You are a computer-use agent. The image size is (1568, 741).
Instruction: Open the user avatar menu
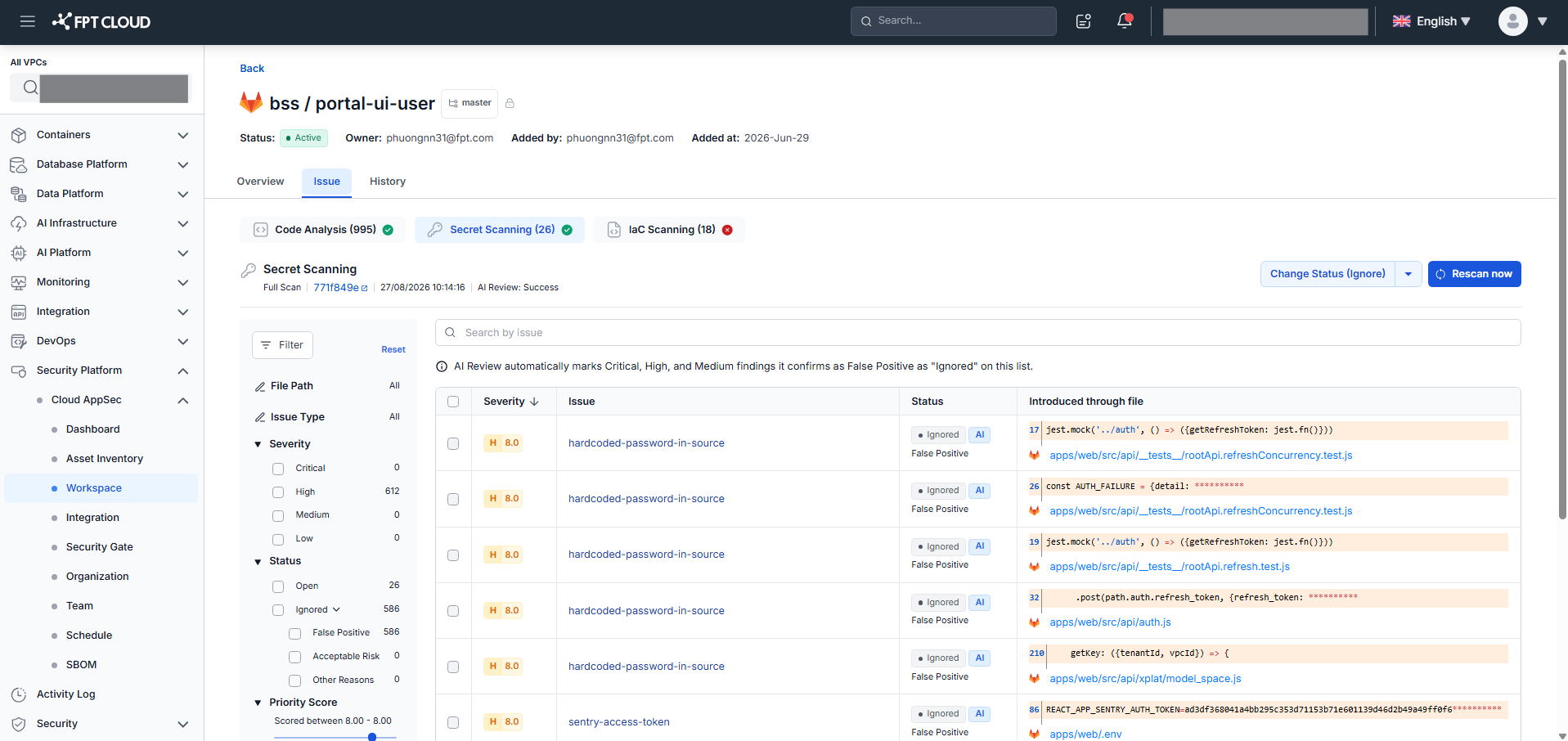[x=1512, y=21]
